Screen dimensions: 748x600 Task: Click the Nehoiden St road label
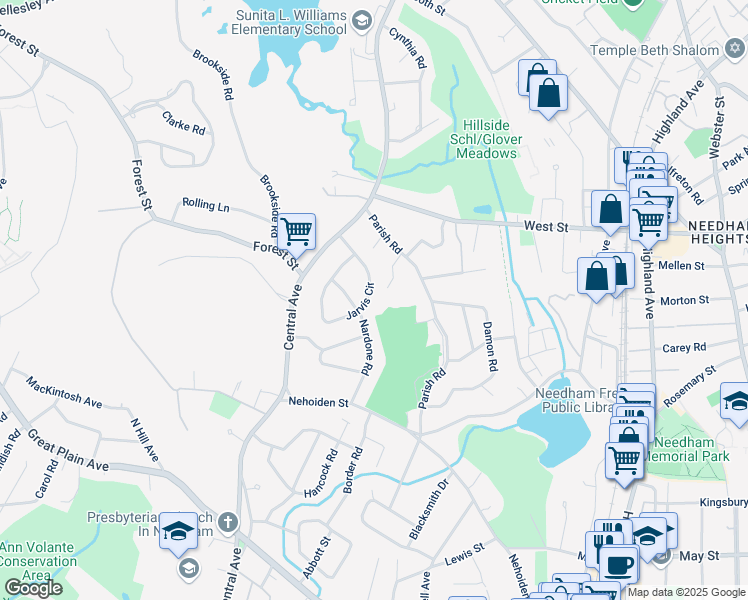(x=318, y=402)
